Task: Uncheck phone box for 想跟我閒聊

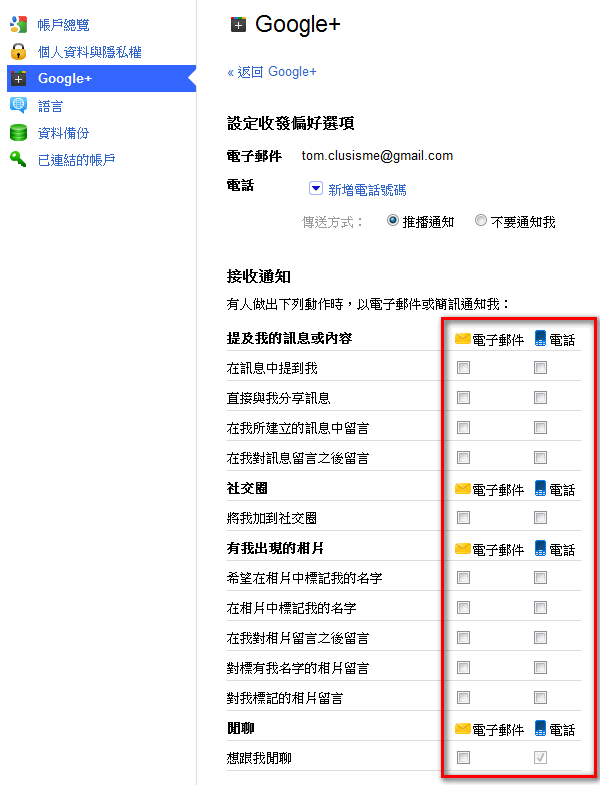Action: [x=540, y=757]
